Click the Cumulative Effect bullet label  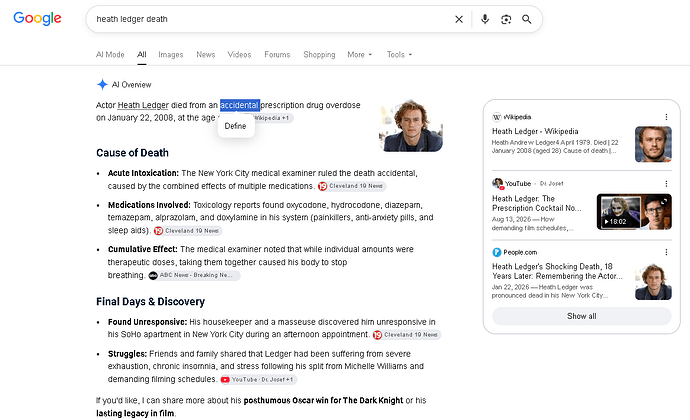[143, 250]
